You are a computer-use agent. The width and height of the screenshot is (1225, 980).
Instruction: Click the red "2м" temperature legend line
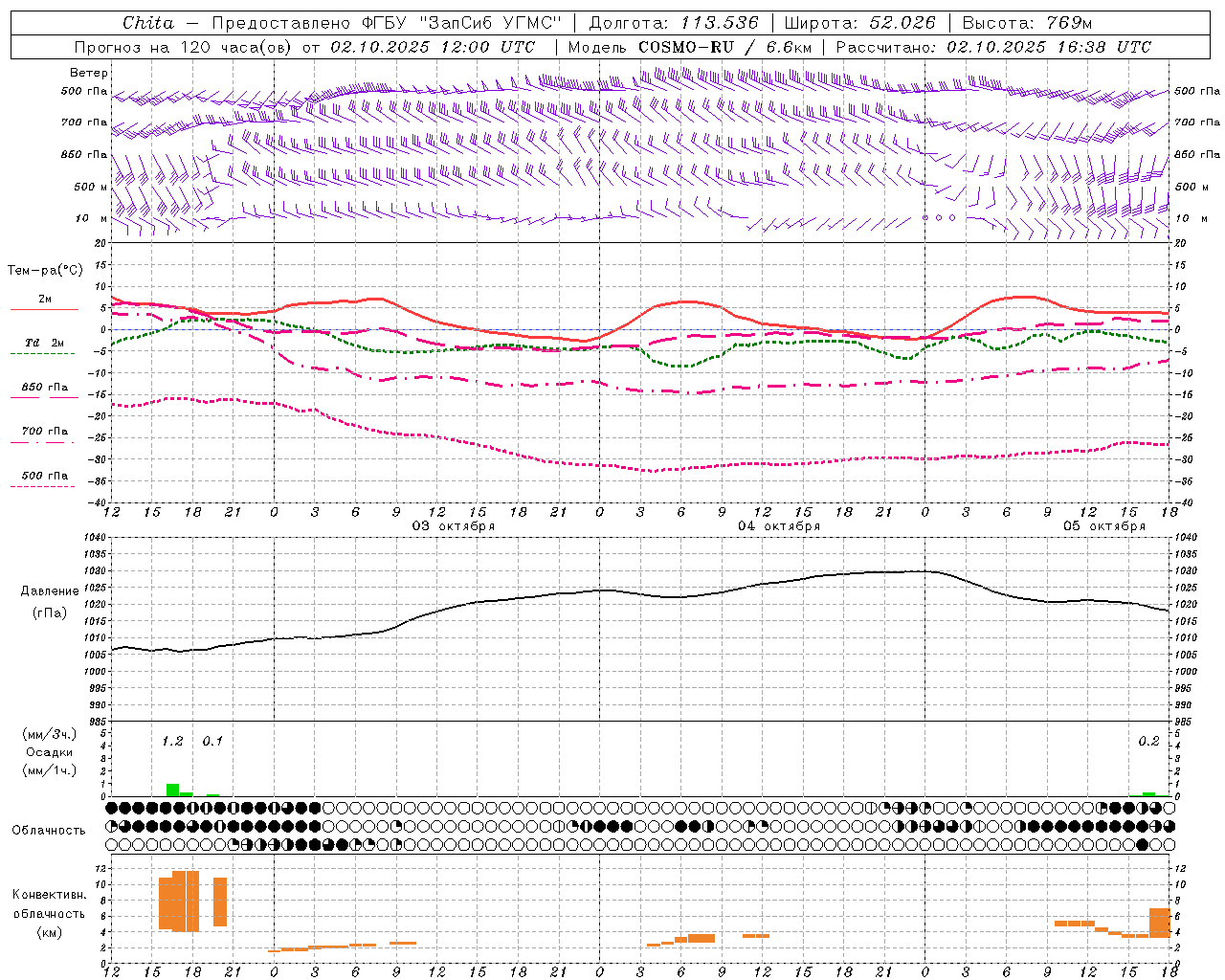click(x=44, y=309)
